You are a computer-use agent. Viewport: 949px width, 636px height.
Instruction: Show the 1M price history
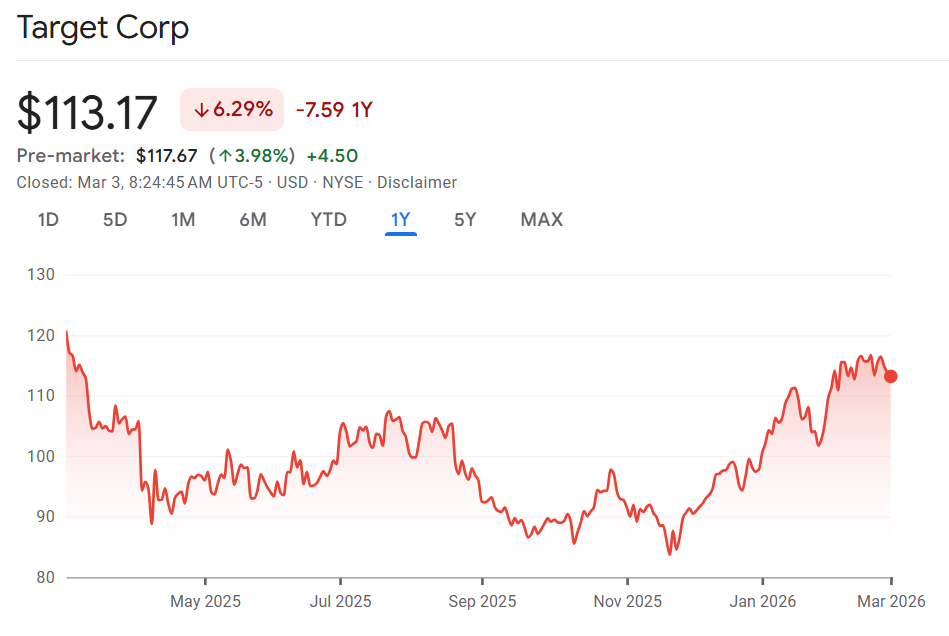point(183,219)
